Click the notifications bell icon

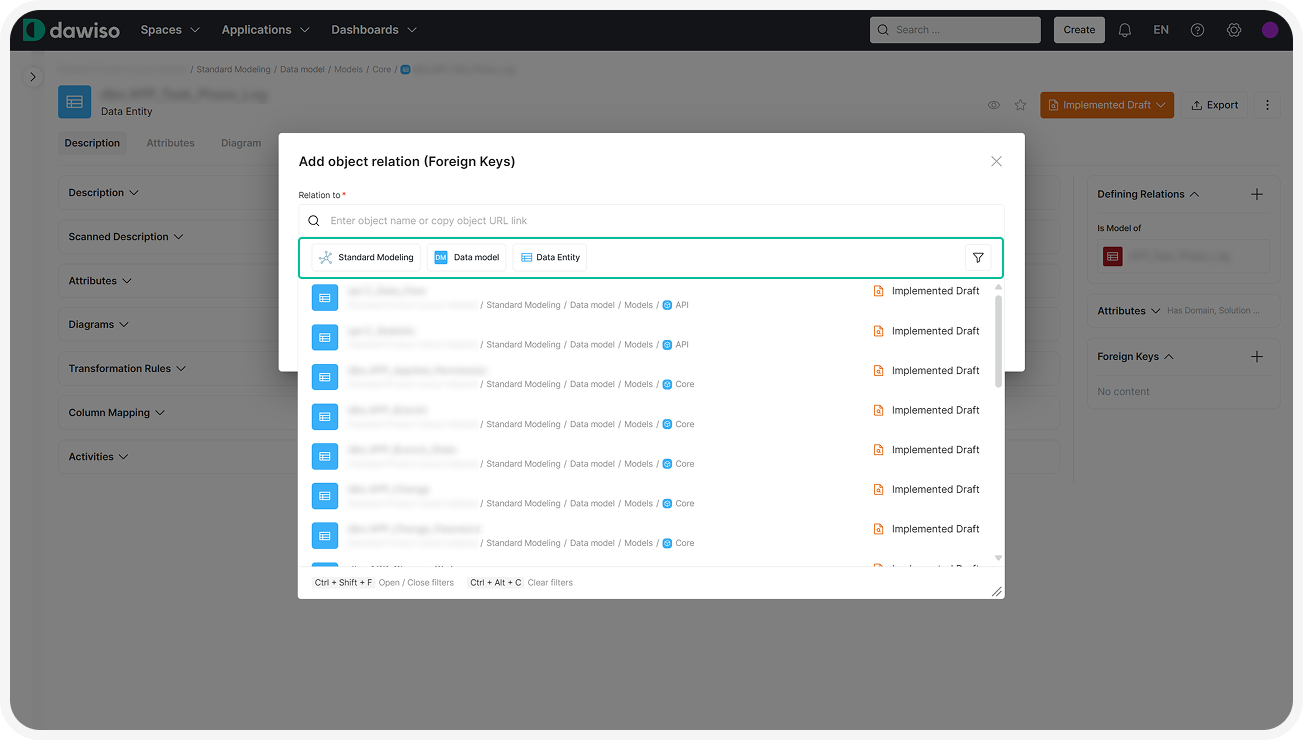(x=1125, y=30)
